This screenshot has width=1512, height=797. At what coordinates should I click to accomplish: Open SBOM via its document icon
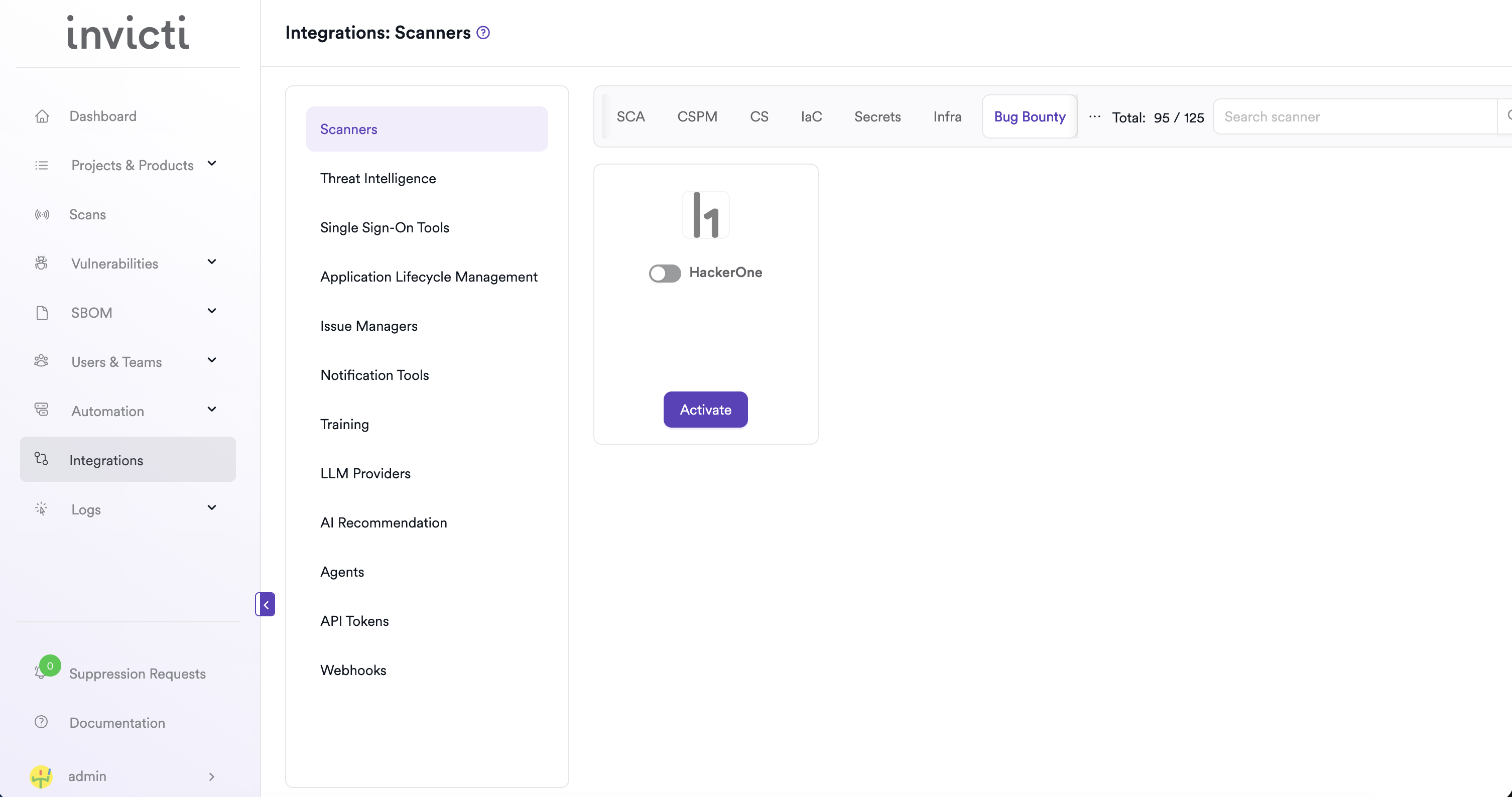pyautogui.click(x=41, y=312)
